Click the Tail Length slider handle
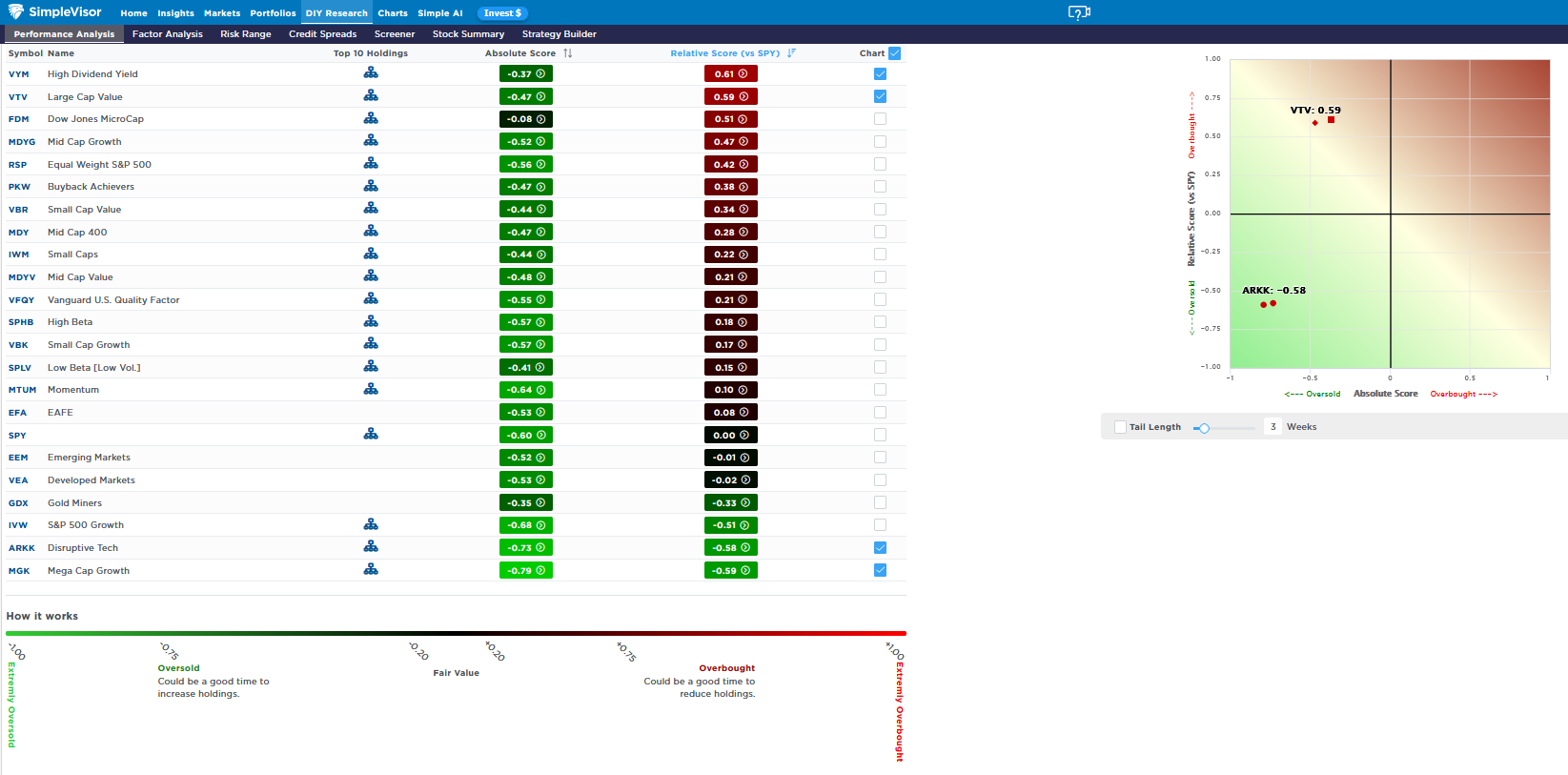 click(x=1204, y=428)
